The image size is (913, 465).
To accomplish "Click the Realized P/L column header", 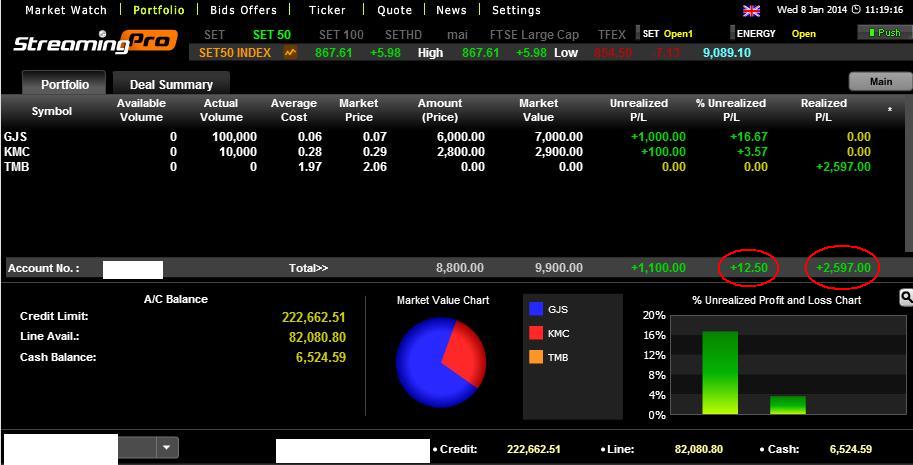I will 824,110.
